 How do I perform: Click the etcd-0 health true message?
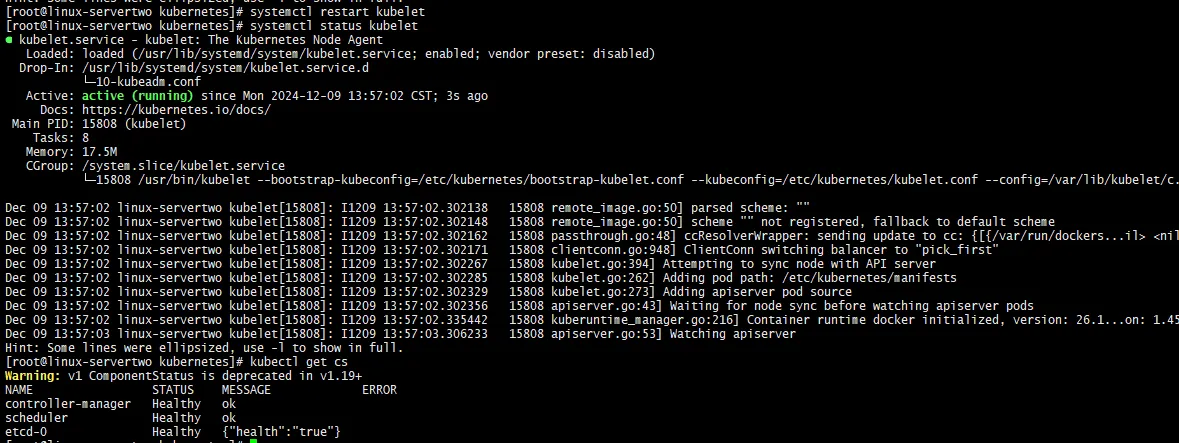coord(282,431)
